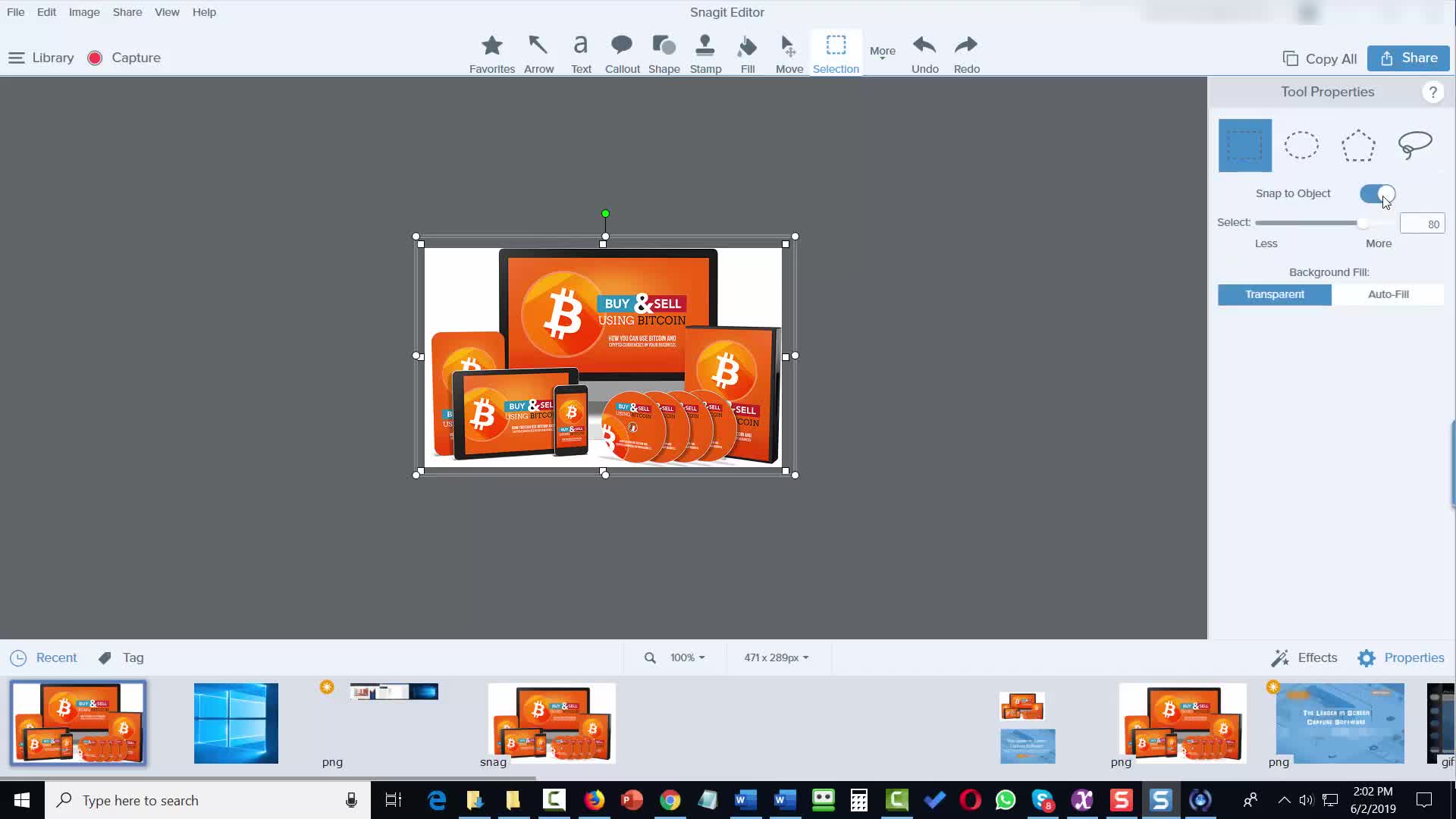Open Microsoft Edge from taskbar
The width and height of the screenshot is (1456, 819).
437,800
